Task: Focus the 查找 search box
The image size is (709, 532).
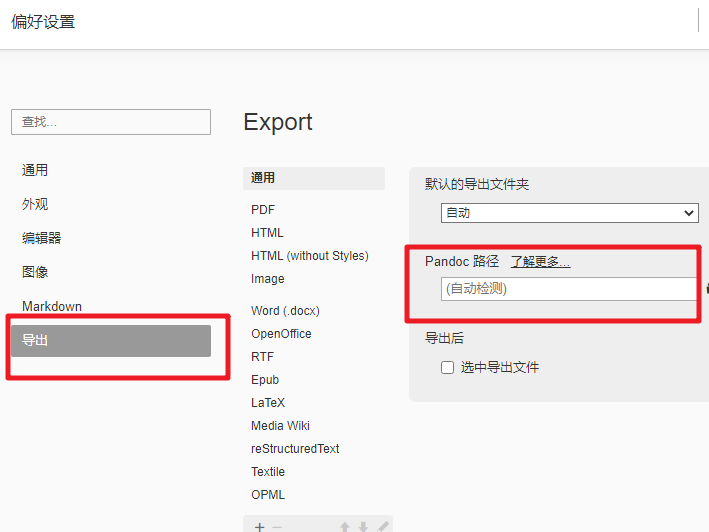Action: point(111,122)
